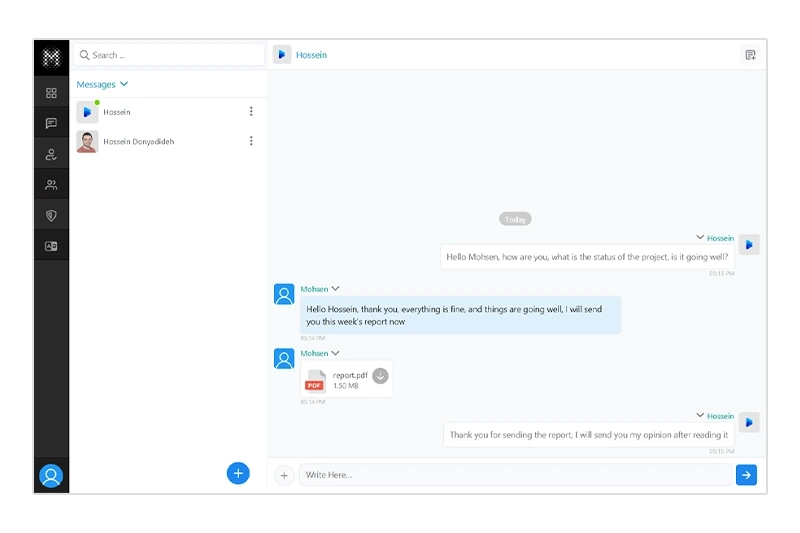Open options menu for Hossein Donyadideh

click(251, 142)
